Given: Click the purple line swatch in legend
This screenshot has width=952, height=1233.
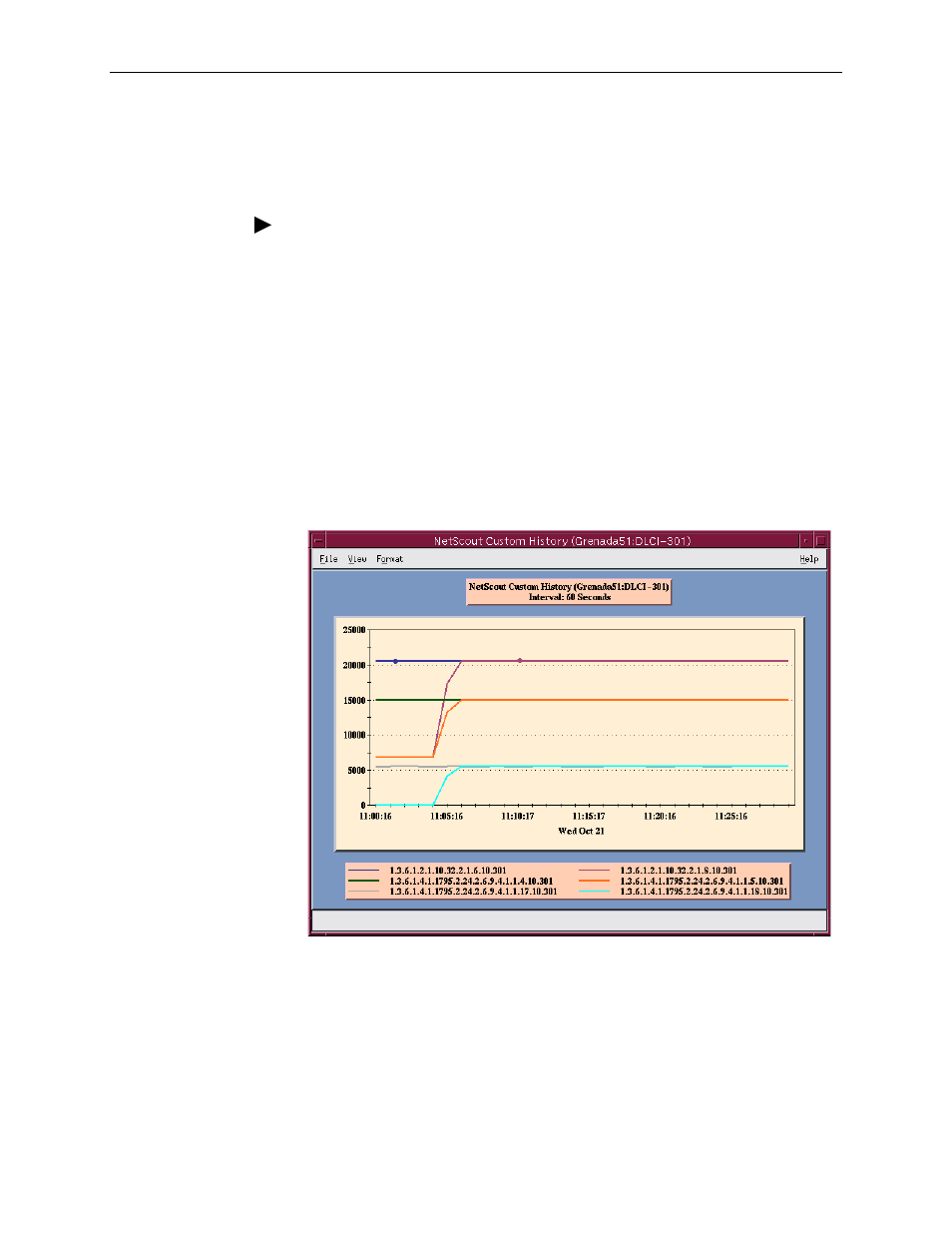Looking at the screenshot, I should pos(594,871).
